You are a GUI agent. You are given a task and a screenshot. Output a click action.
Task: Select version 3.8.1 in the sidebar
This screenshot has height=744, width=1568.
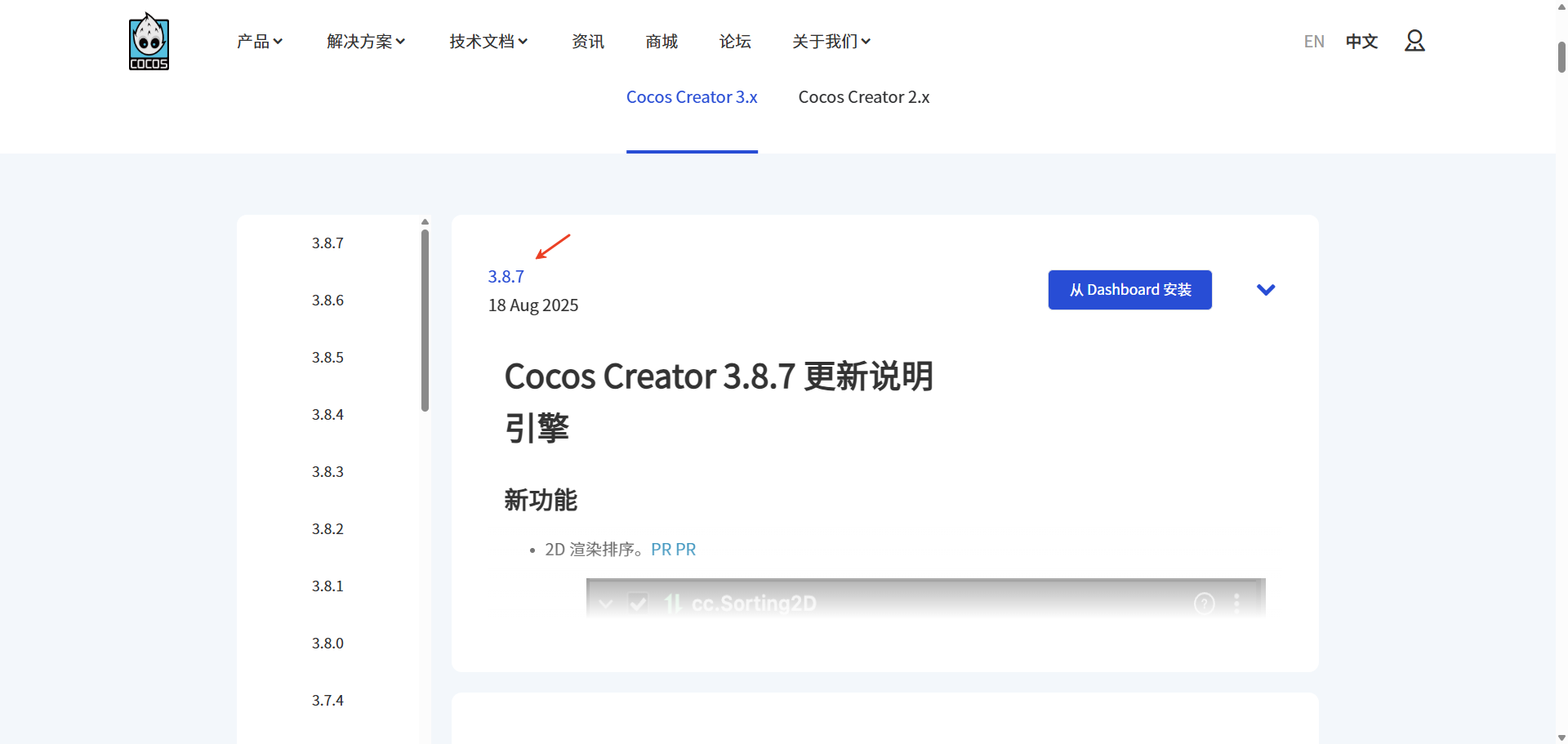pyautogui.click(x=327, y=586)
